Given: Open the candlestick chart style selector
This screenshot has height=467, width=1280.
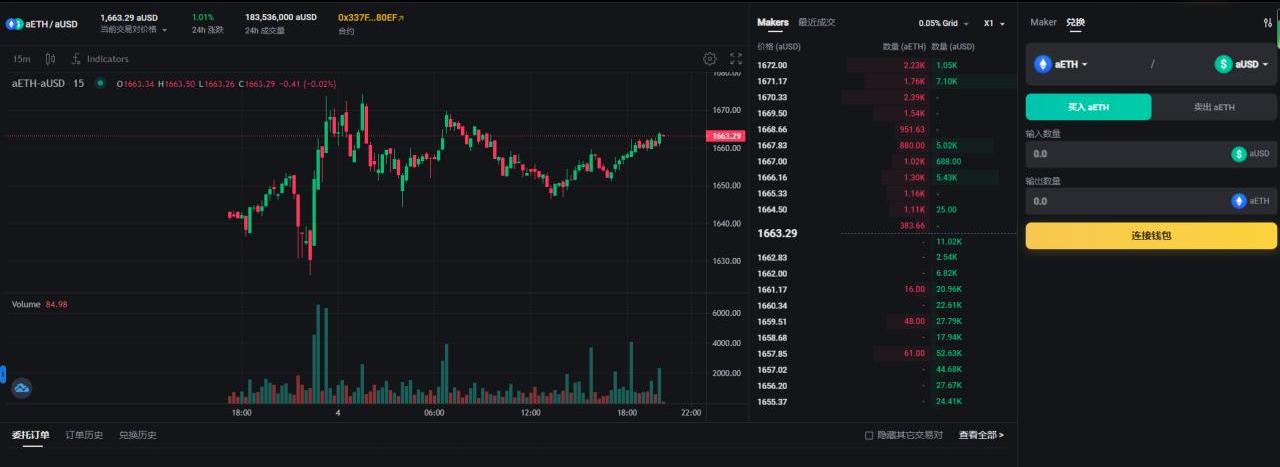Looking at the screenshot, I should tap(50, 59).
